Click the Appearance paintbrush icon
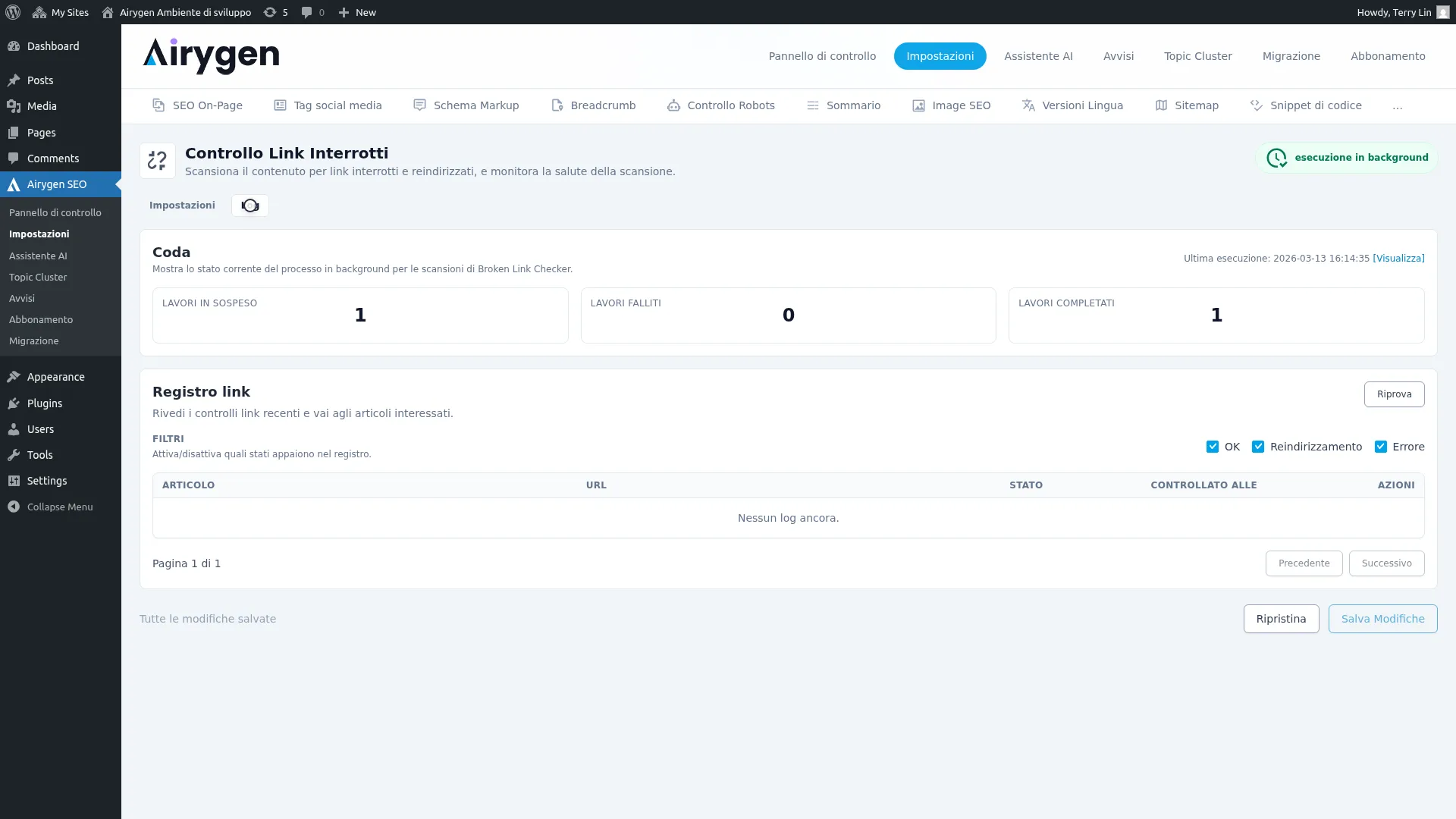This screenshot has width=1456, height=819. pos(14,377)
